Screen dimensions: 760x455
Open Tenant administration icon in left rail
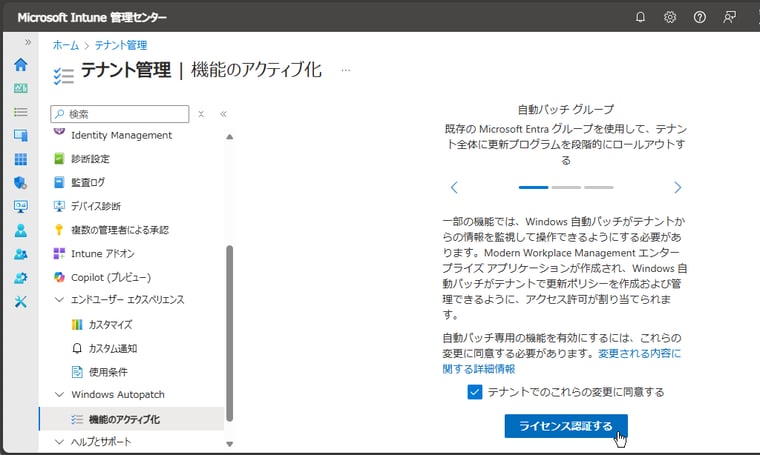[x=20, y=278]
